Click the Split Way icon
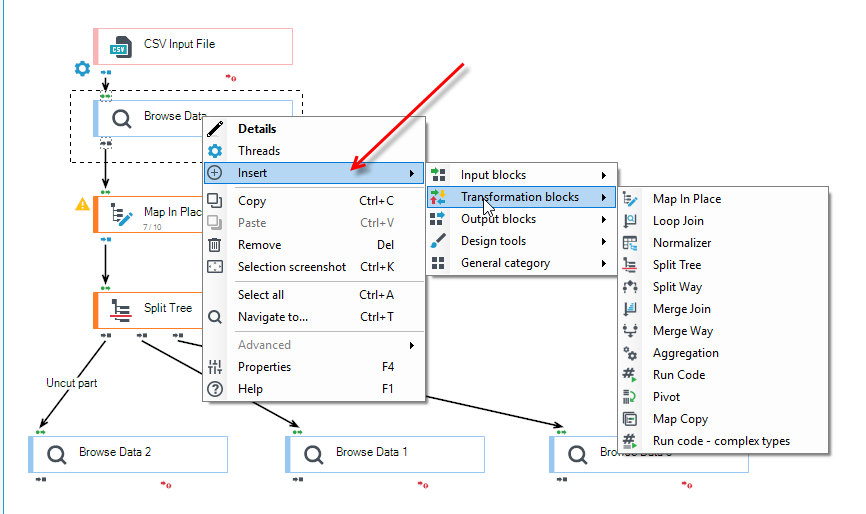This screenshot has width=866, height=514. click(x=630, y=287)
